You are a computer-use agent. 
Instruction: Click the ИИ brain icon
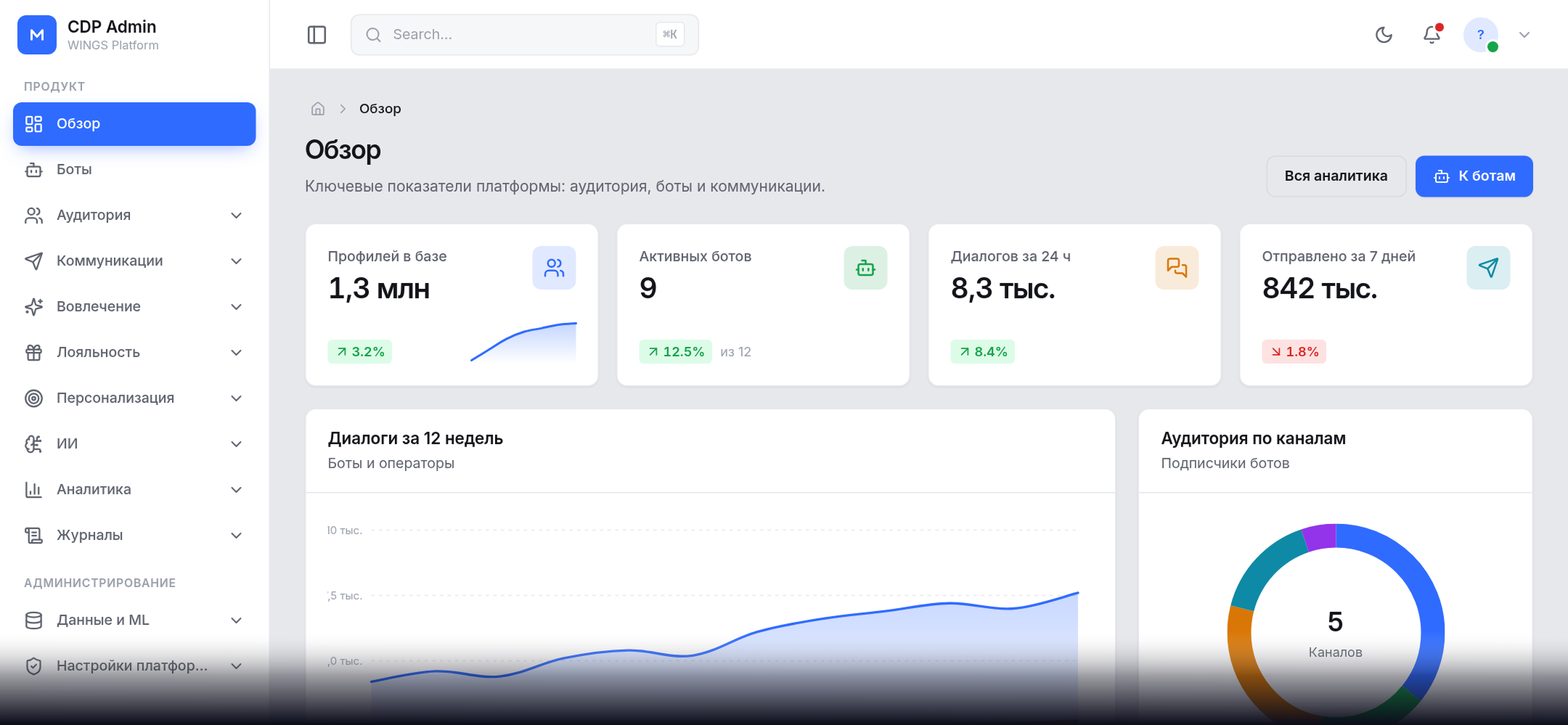[x=33, y=444]
